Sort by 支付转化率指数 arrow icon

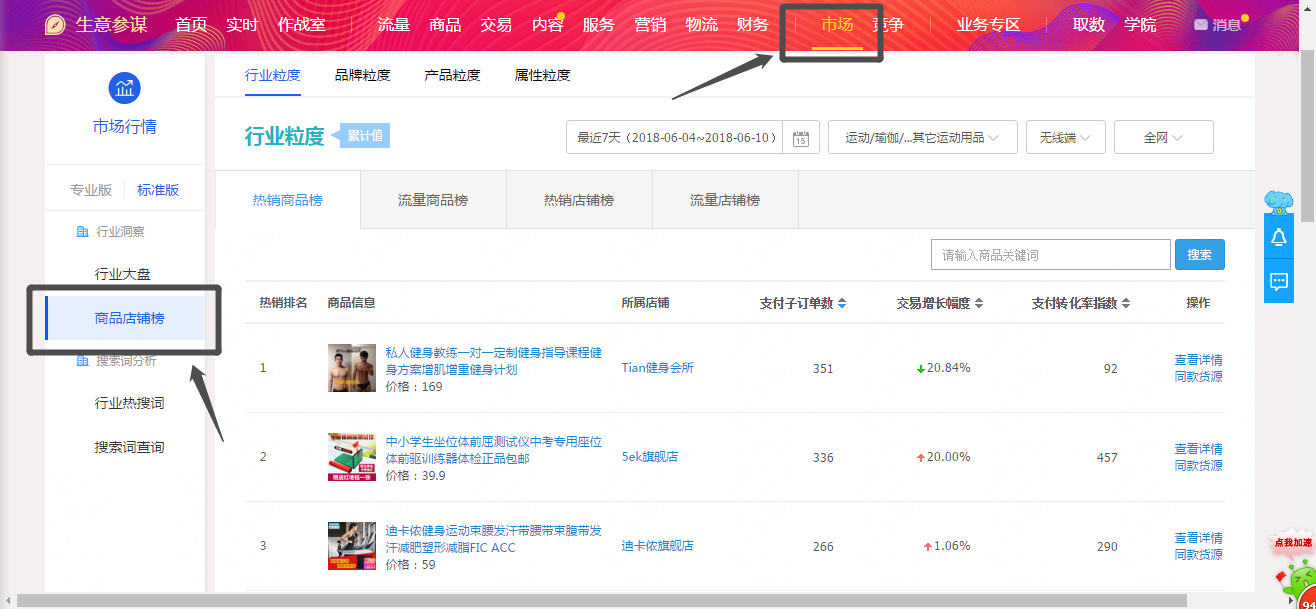coord(1126,303)
